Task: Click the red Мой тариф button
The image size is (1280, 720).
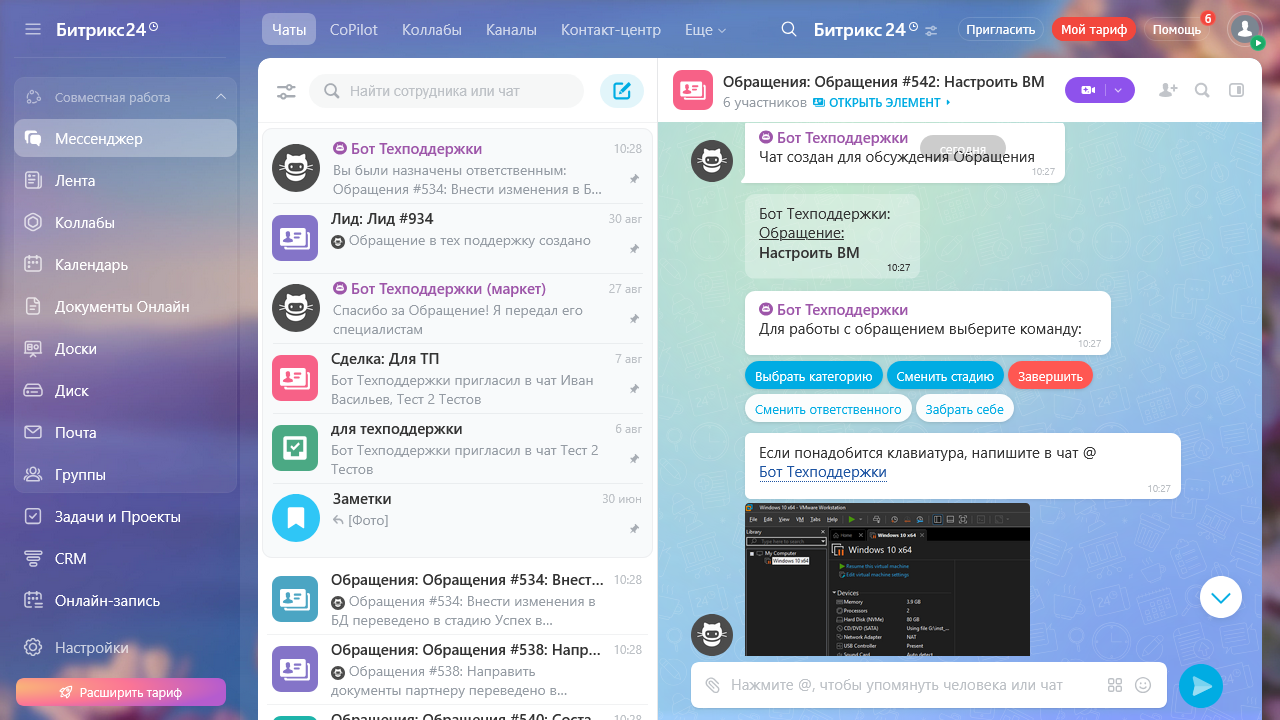Action: pos(1094,30)
